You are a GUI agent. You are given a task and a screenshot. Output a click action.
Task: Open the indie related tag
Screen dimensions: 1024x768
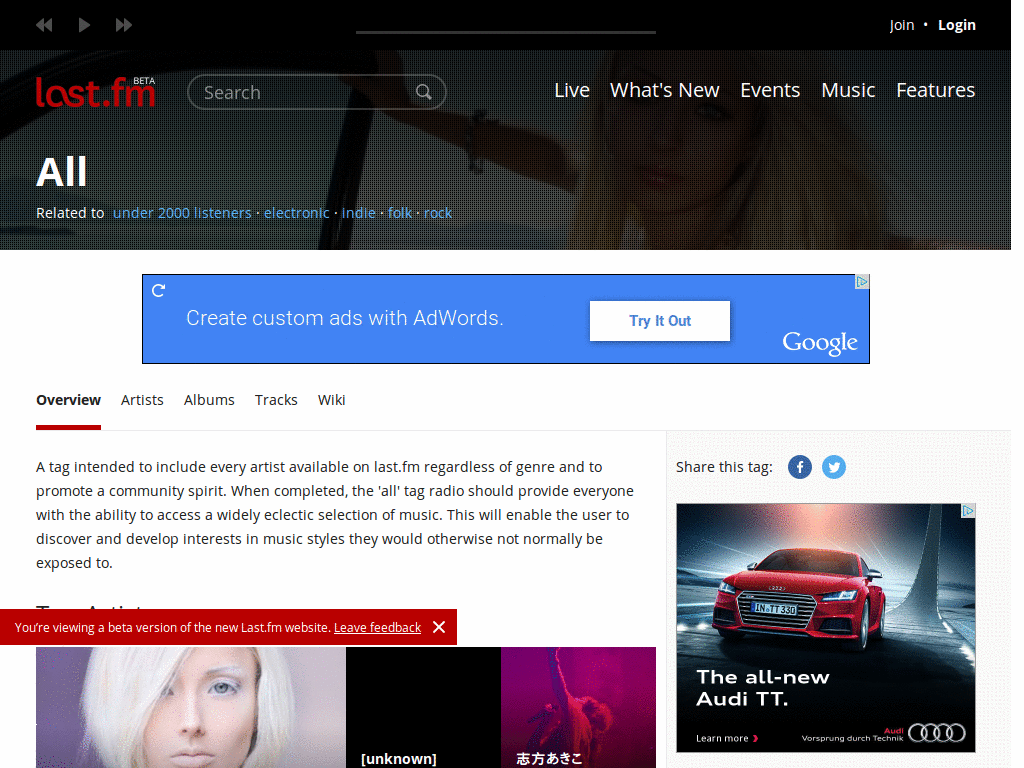pos(359,213)
